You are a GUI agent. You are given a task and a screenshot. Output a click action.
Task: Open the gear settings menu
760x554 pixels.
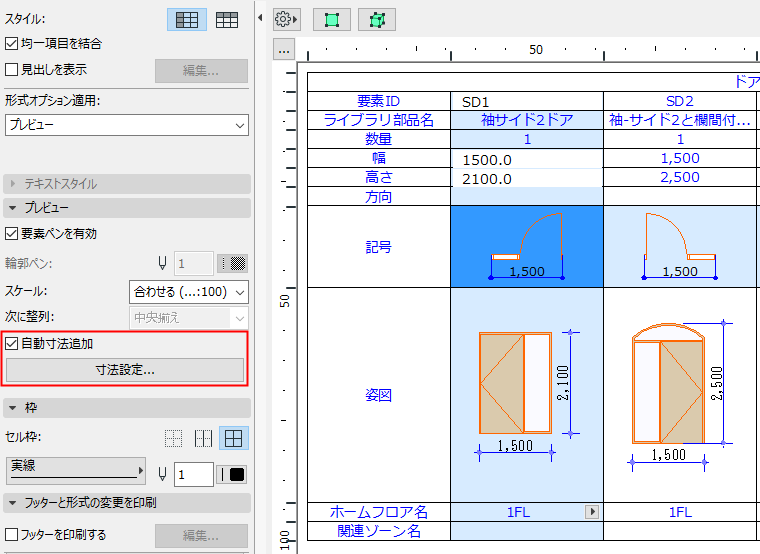point(286,20)
